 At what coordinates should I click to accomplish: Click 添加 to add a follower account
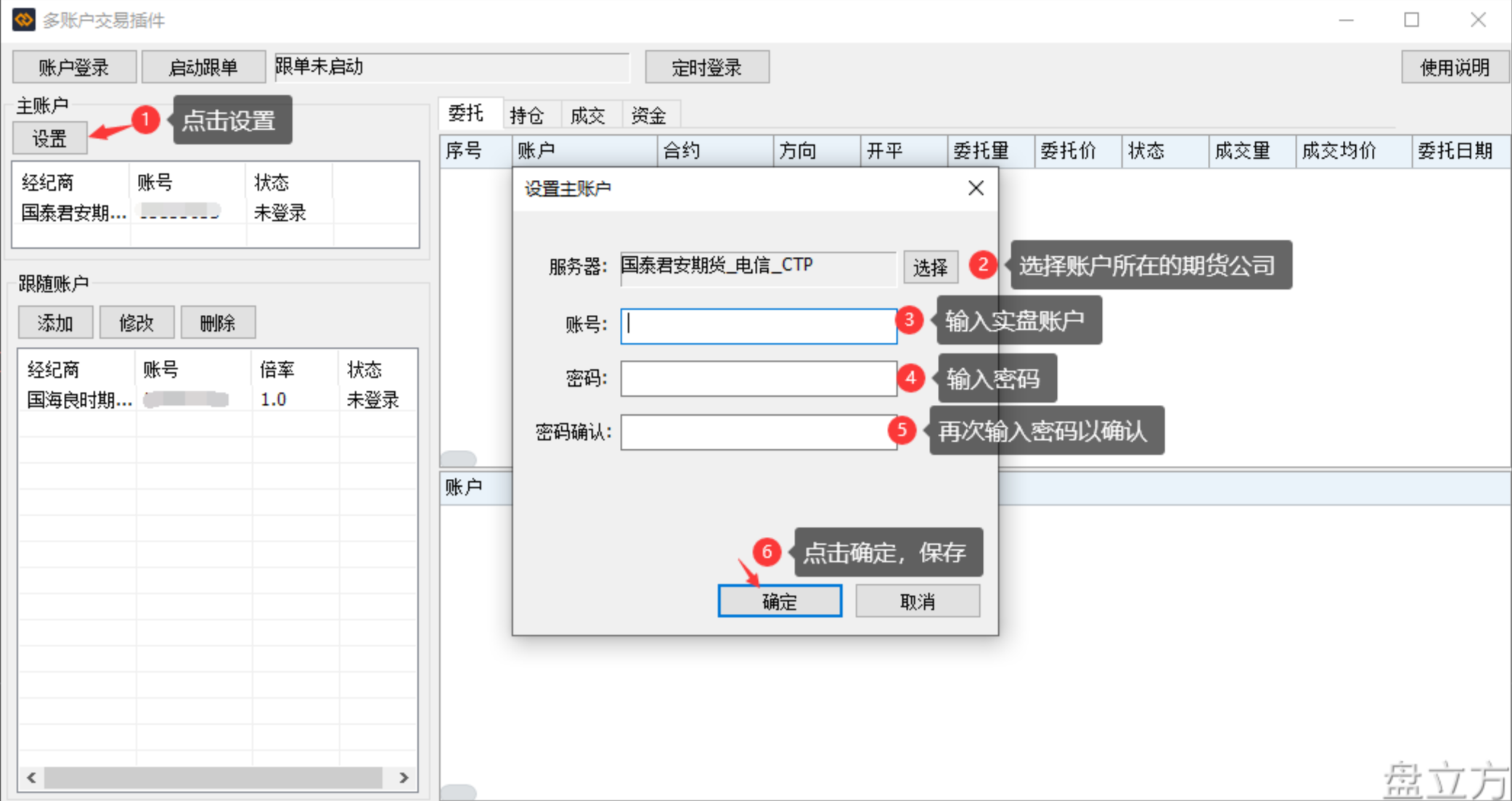pyautogui.click(x=55, y=322)
